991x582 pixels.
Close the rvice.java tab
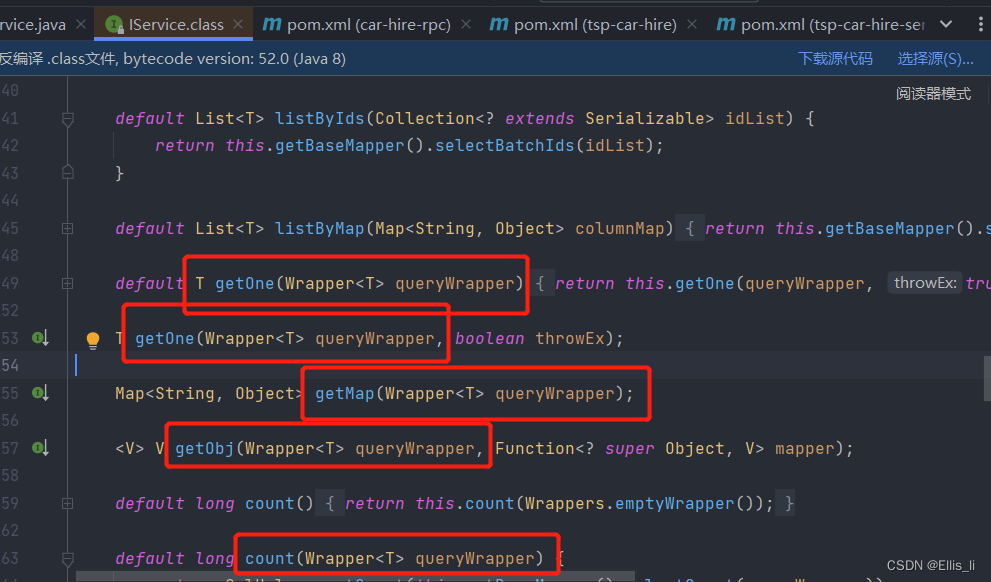coord(81,24)
